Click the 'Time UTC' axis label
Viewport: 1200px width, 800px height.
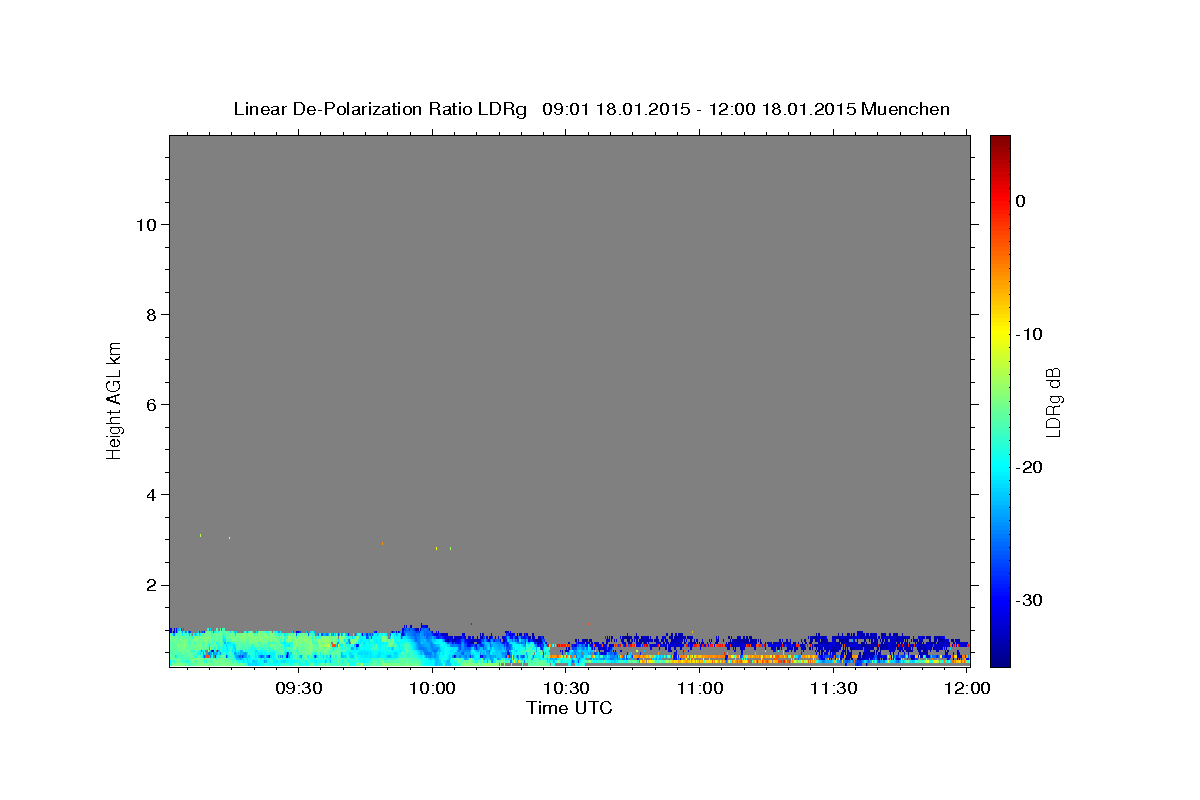coord(569,708)
